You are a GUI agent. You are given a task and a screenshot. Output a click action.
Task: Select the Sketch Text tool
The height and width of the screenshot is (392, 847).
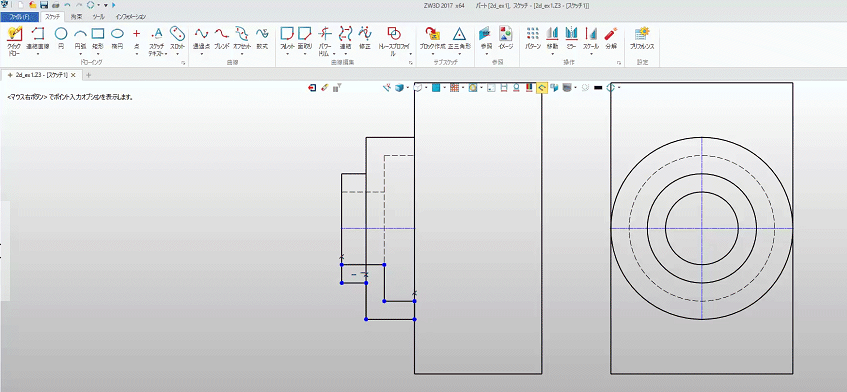(157, 40)
